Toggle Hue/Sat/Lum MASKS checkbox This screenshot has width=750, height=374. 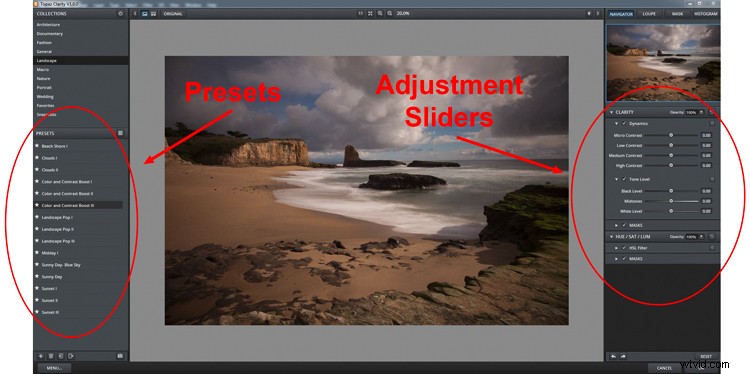coord(624,259)
